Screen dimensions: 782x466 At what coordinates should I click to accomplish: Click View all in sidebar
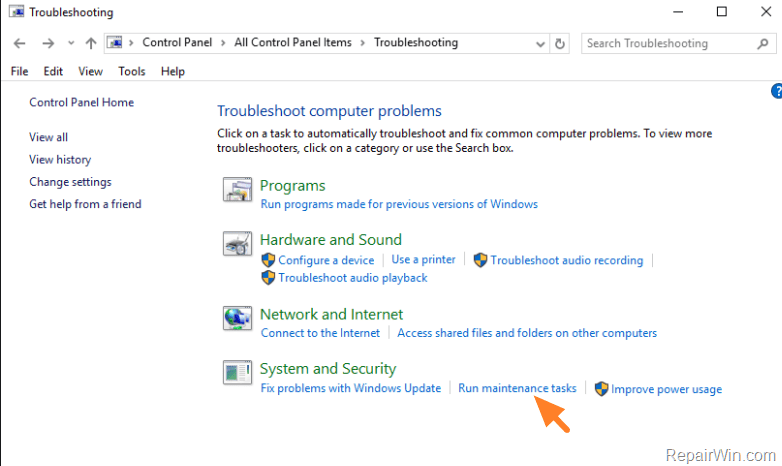pos(48,137)
